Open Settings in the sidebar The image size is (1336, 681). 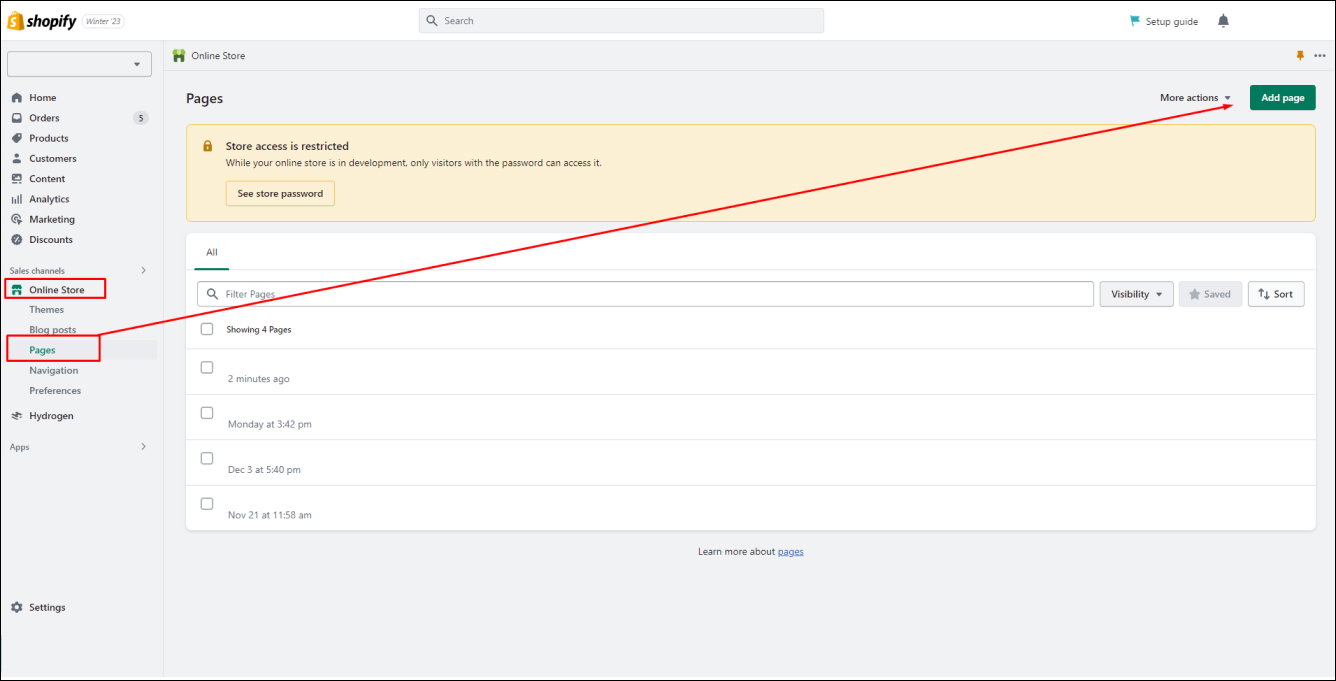[x=47, y=607]
